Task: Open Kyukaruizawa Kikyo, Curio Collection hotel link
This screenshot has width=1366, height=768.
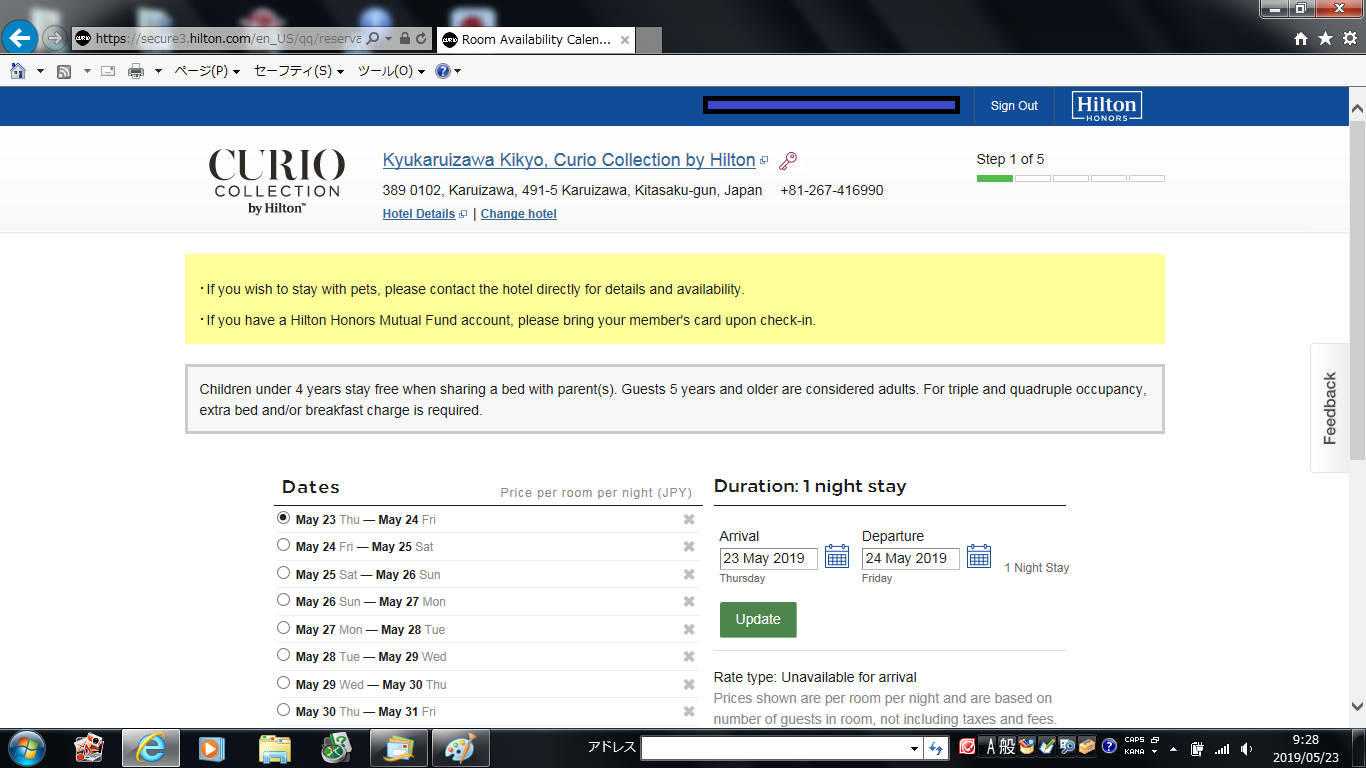Action: coord(569,160)
